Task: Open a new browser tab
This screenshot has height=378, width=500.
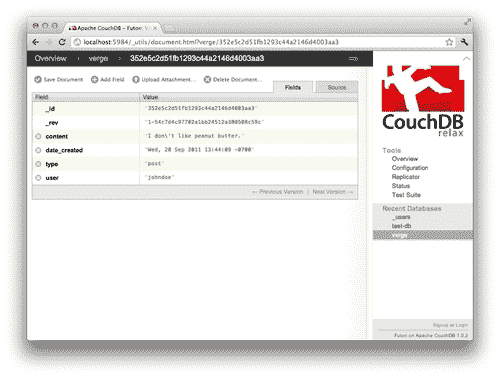Action: point(169,28)
